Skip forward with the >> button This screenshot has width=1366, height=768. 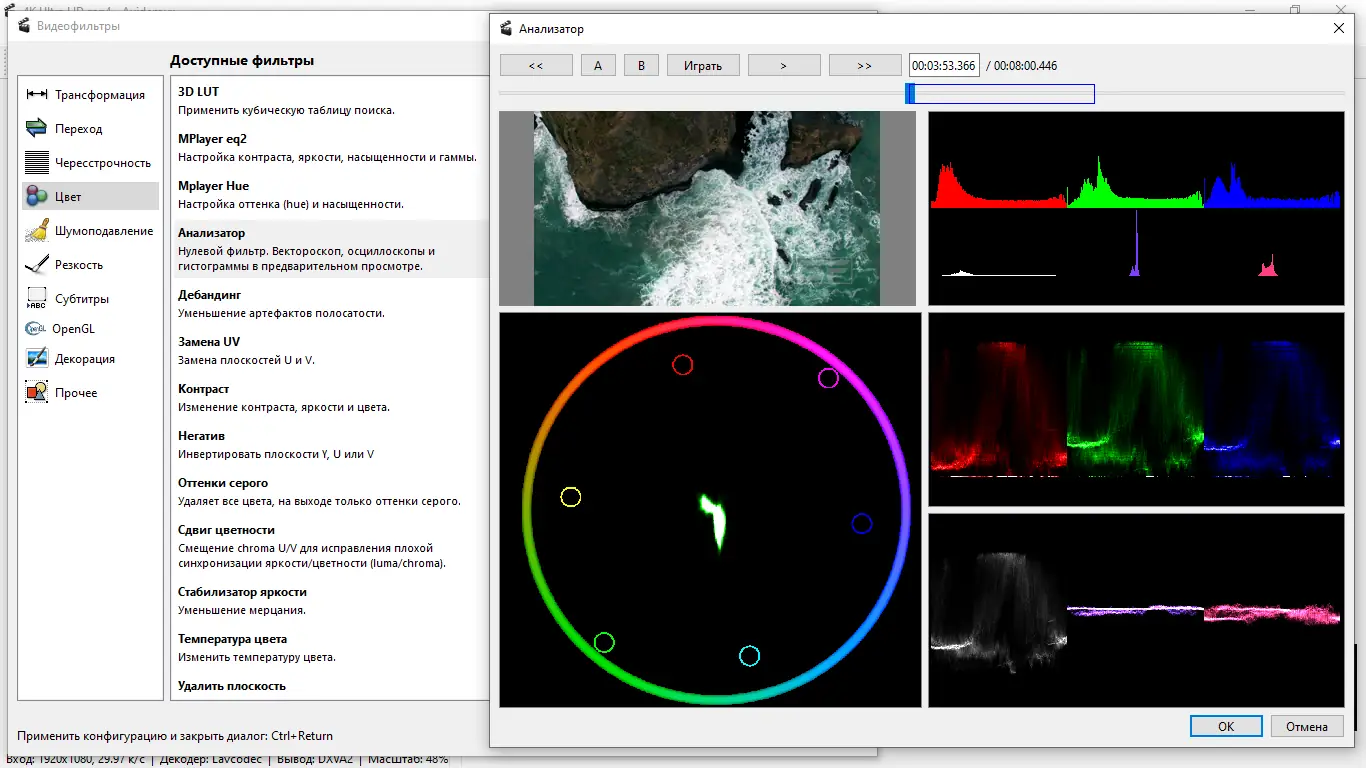point(865,66)
